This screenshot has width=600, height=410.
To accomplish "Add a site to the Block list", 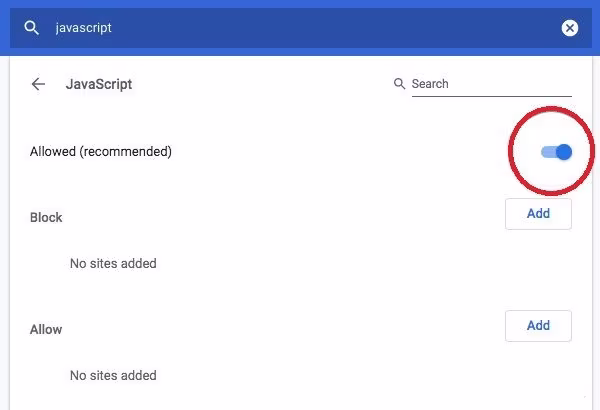I will click(x=538, y=214).
